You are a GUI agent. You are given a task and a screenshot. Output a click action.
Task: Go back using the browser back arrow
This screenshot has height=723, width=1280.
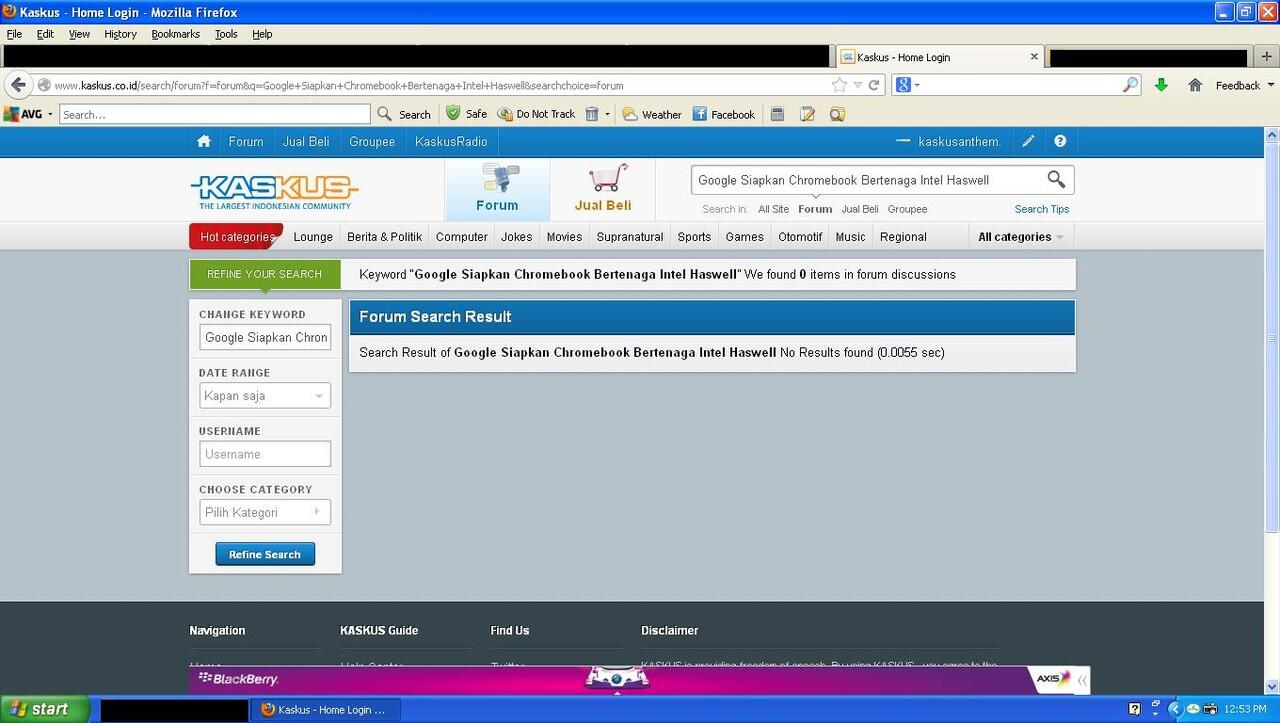(18, 85)
